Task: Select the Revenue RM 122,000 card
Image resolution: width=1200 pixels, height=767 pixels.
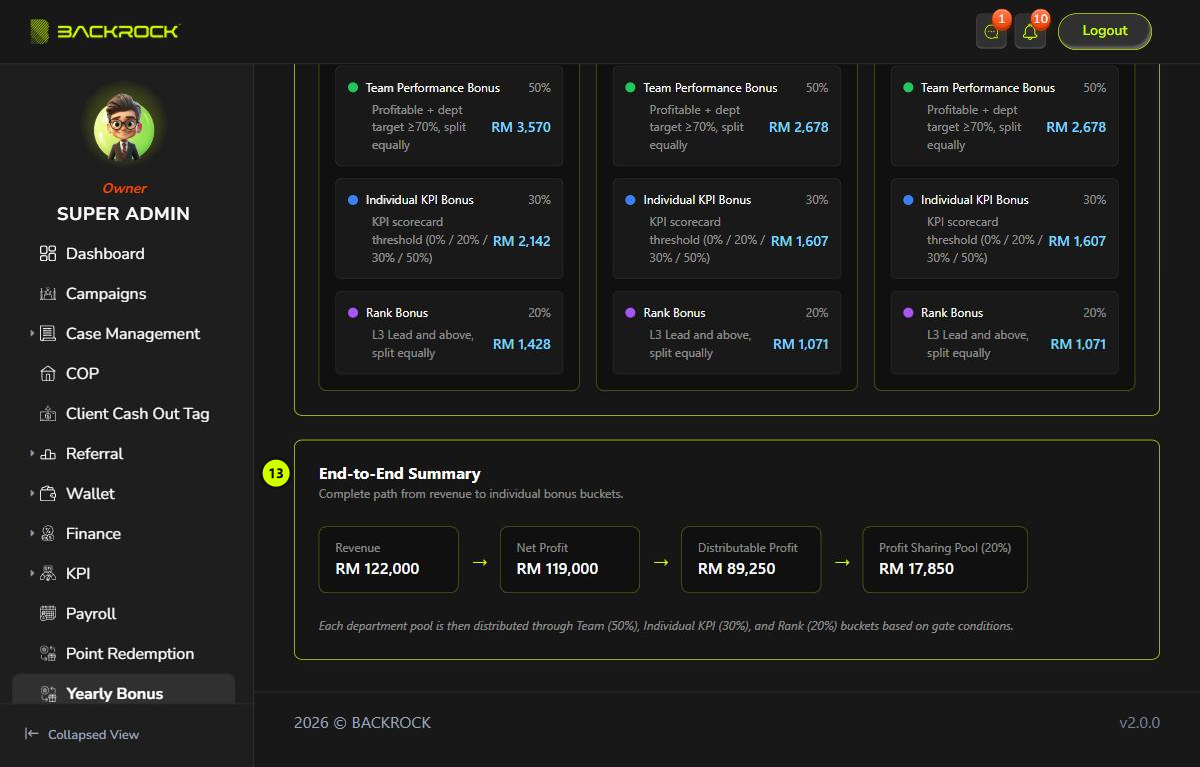Action: [389, 559]
